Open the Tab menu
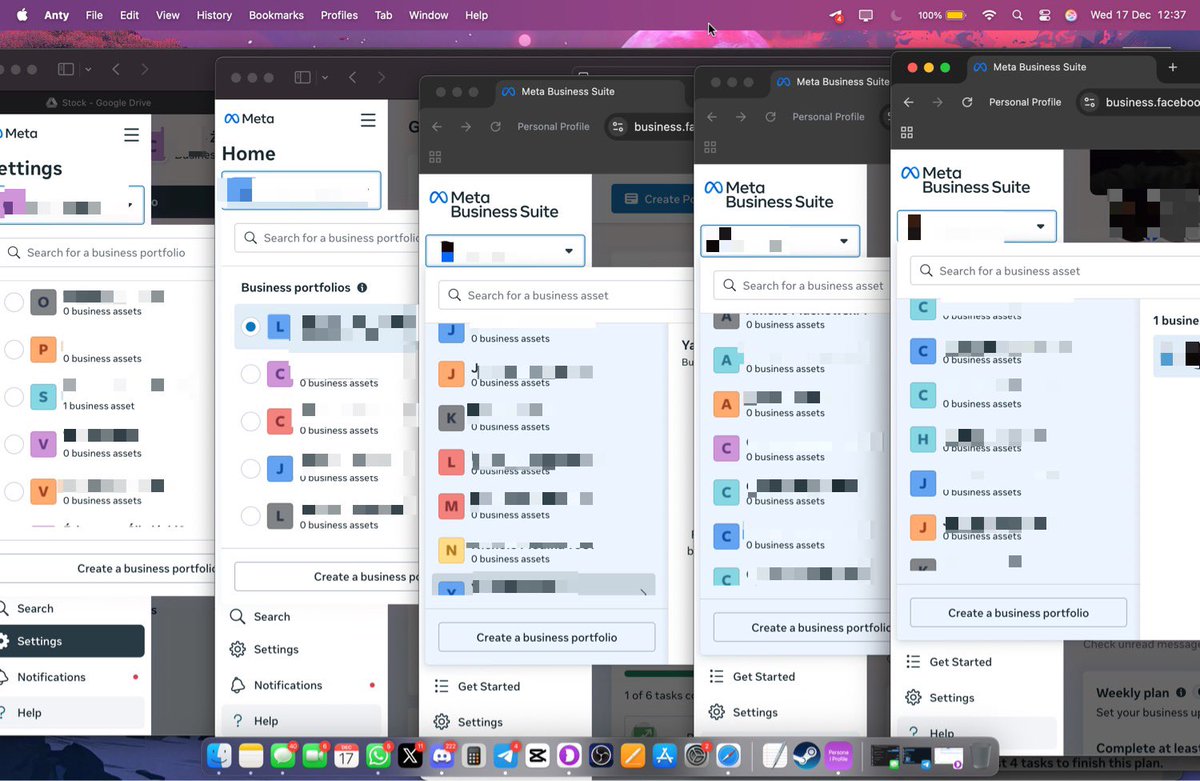 [383, 15]
